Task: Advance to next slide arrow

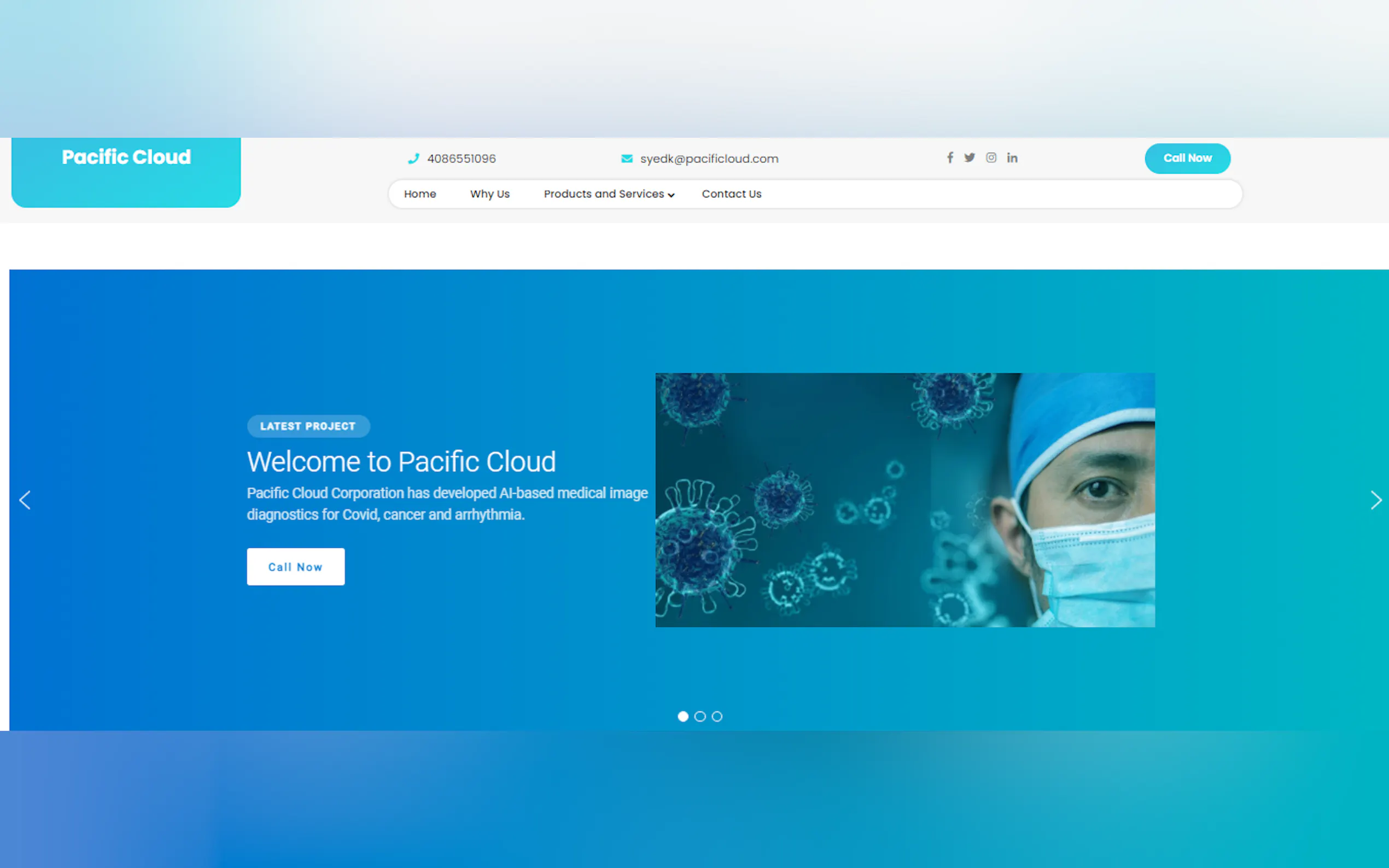Action: (1376, 500)
